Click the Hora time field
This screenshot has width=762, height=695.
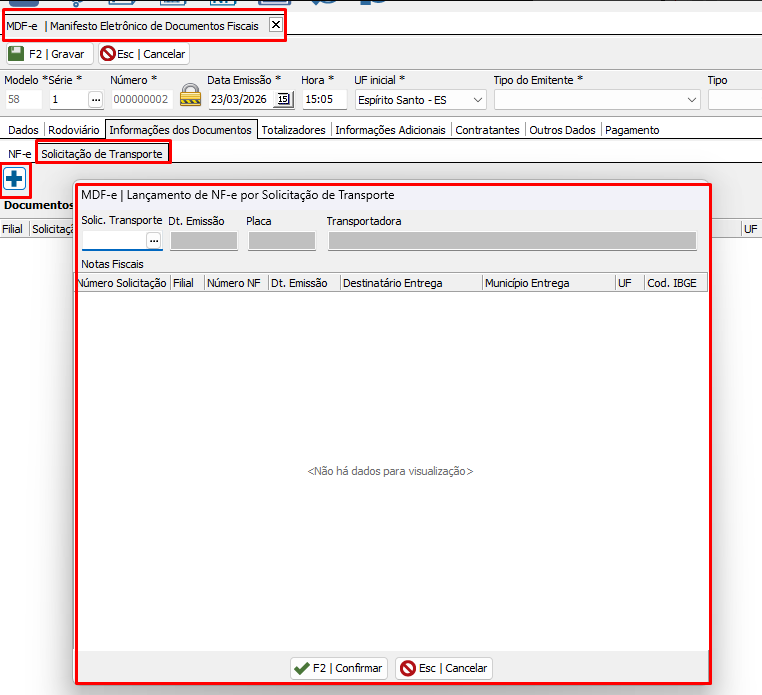[323, 99]
